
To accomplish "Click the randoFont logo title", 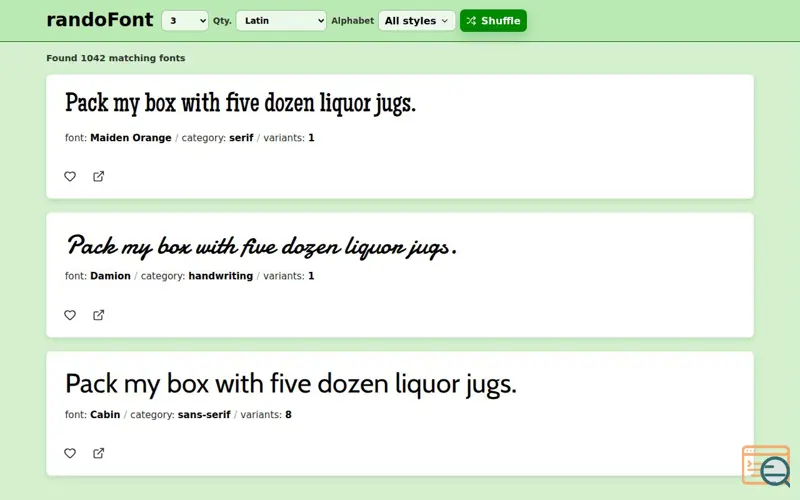I will tap(99, 20).
